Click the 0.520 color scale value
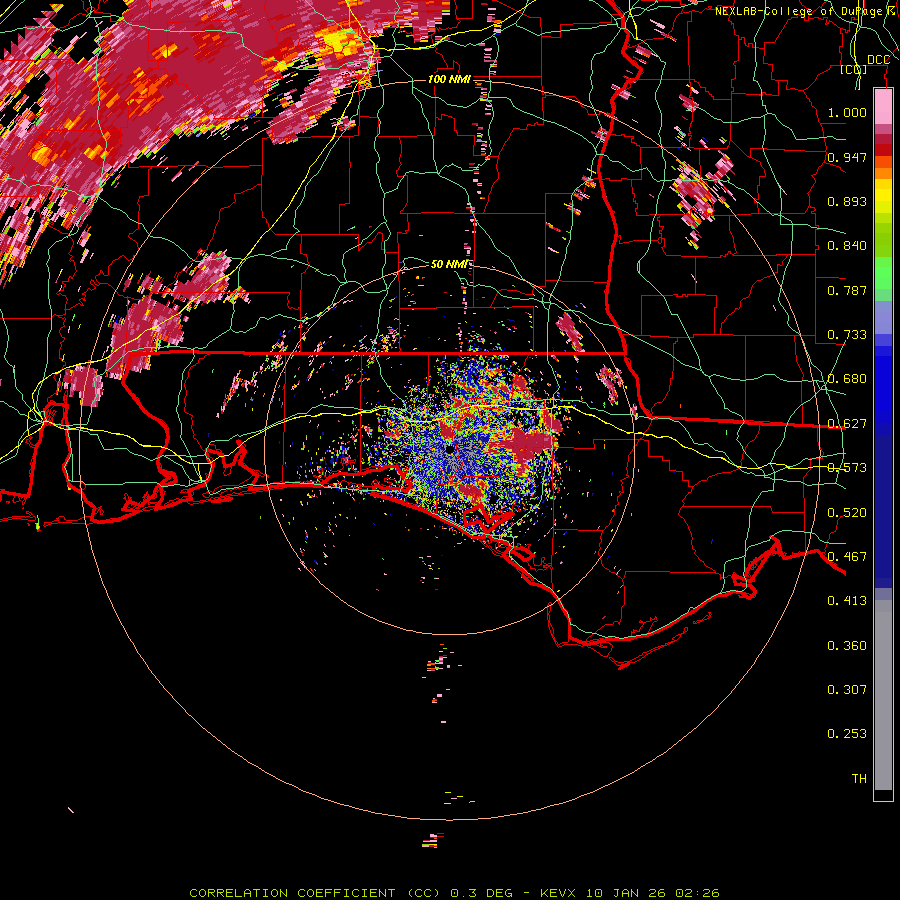This screenshot has width=900, height=900. [x=847, y=513]
